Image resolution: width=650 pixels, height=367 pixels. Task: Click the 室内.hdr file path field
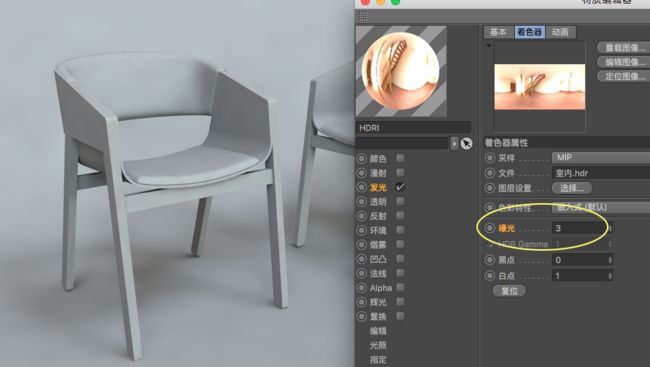(x=601, y=173)
